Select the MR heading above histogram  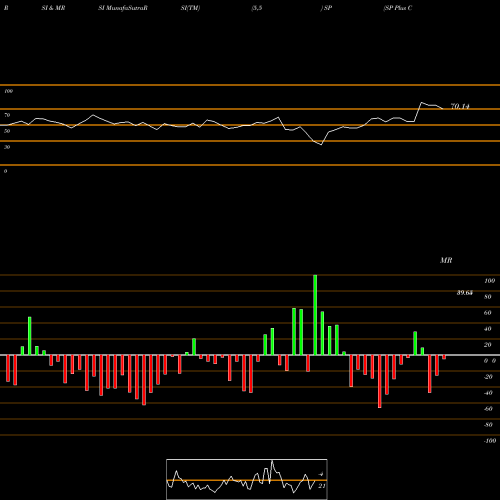tap(446, 260)
